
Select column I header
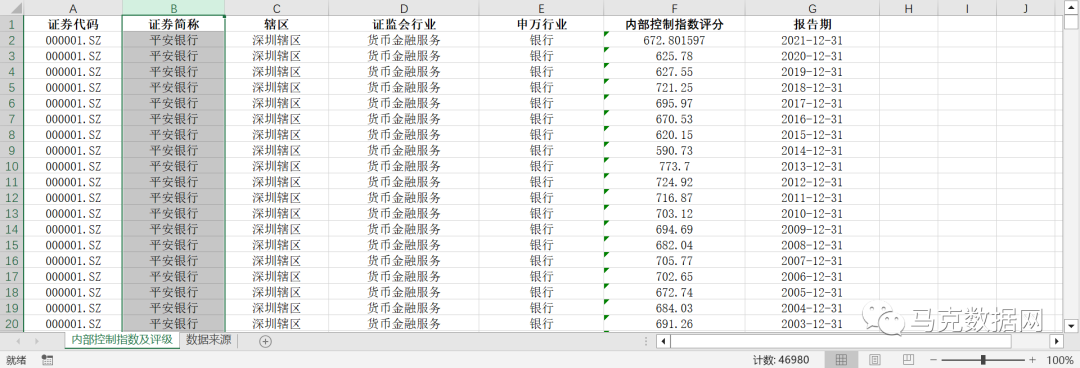pyautogui.click(x=967, y=8)
